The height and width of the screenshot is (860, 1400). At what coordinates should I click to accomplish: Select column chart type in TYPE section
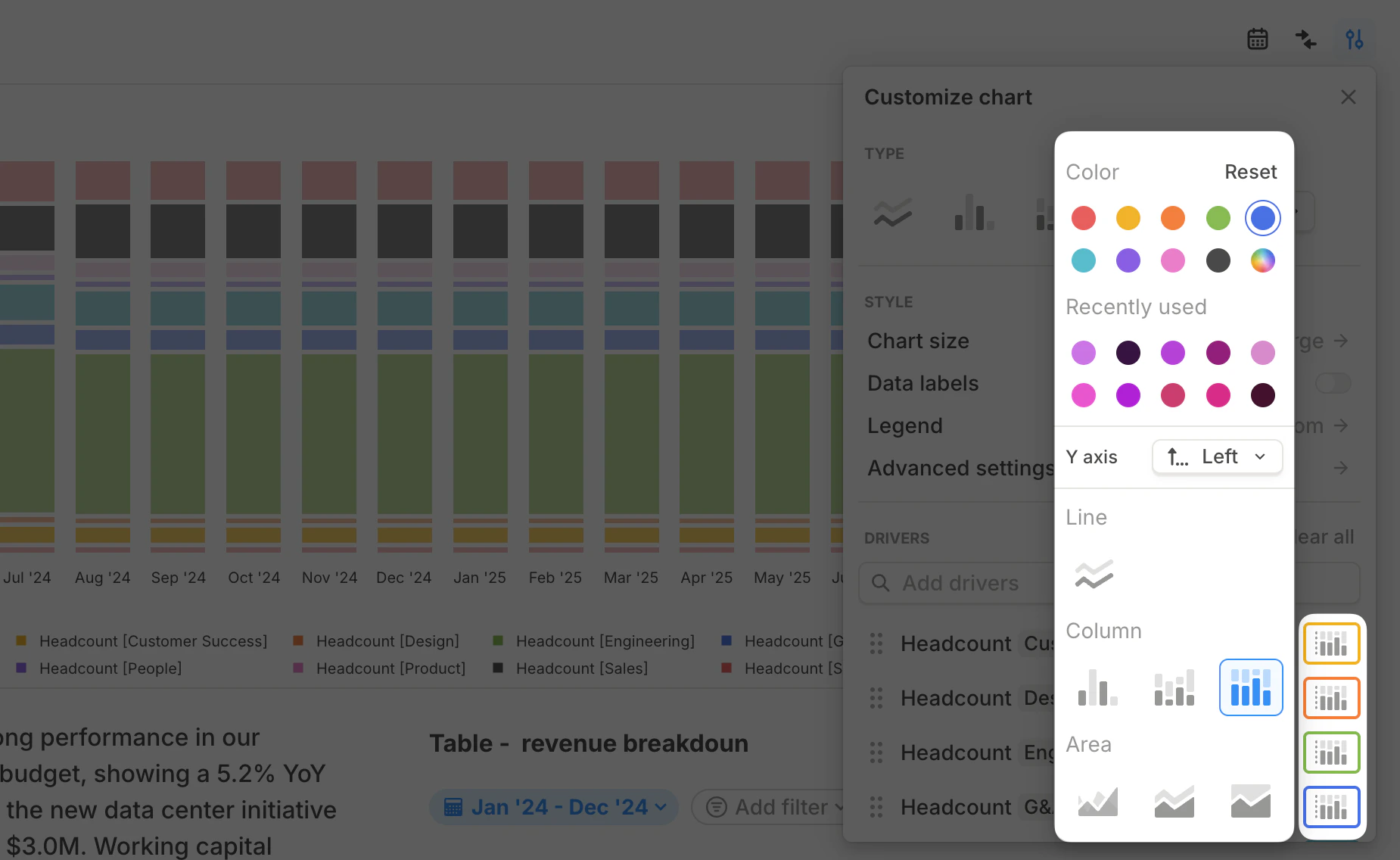click(974, 212)
